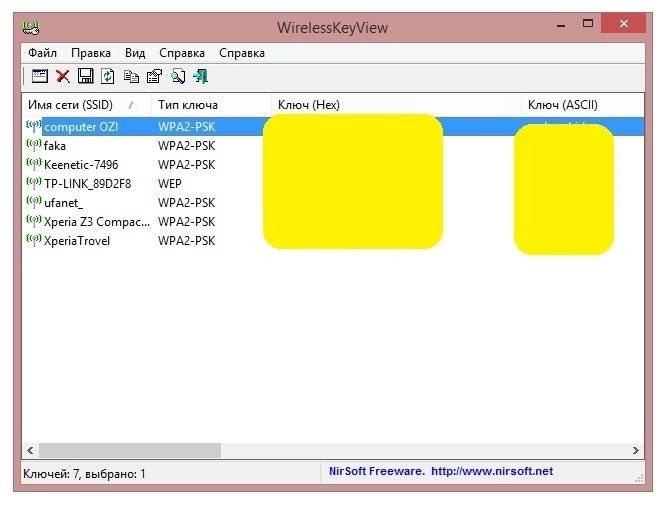Click antenna icon beside TP-LINK_89D2F8
This screenshot has width=670, height=511.
coord(34,183)
